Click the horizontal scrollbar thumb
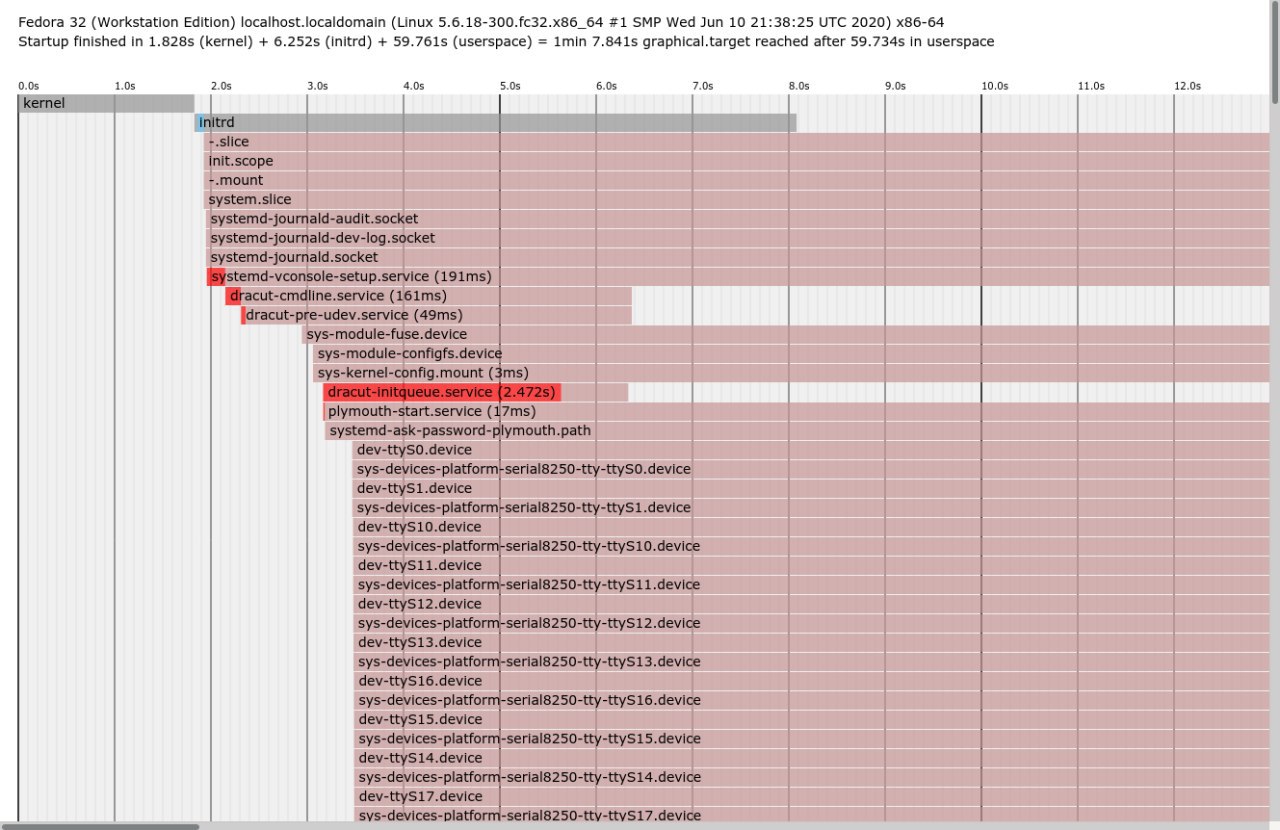1280x830 pixels. (100, 825)
